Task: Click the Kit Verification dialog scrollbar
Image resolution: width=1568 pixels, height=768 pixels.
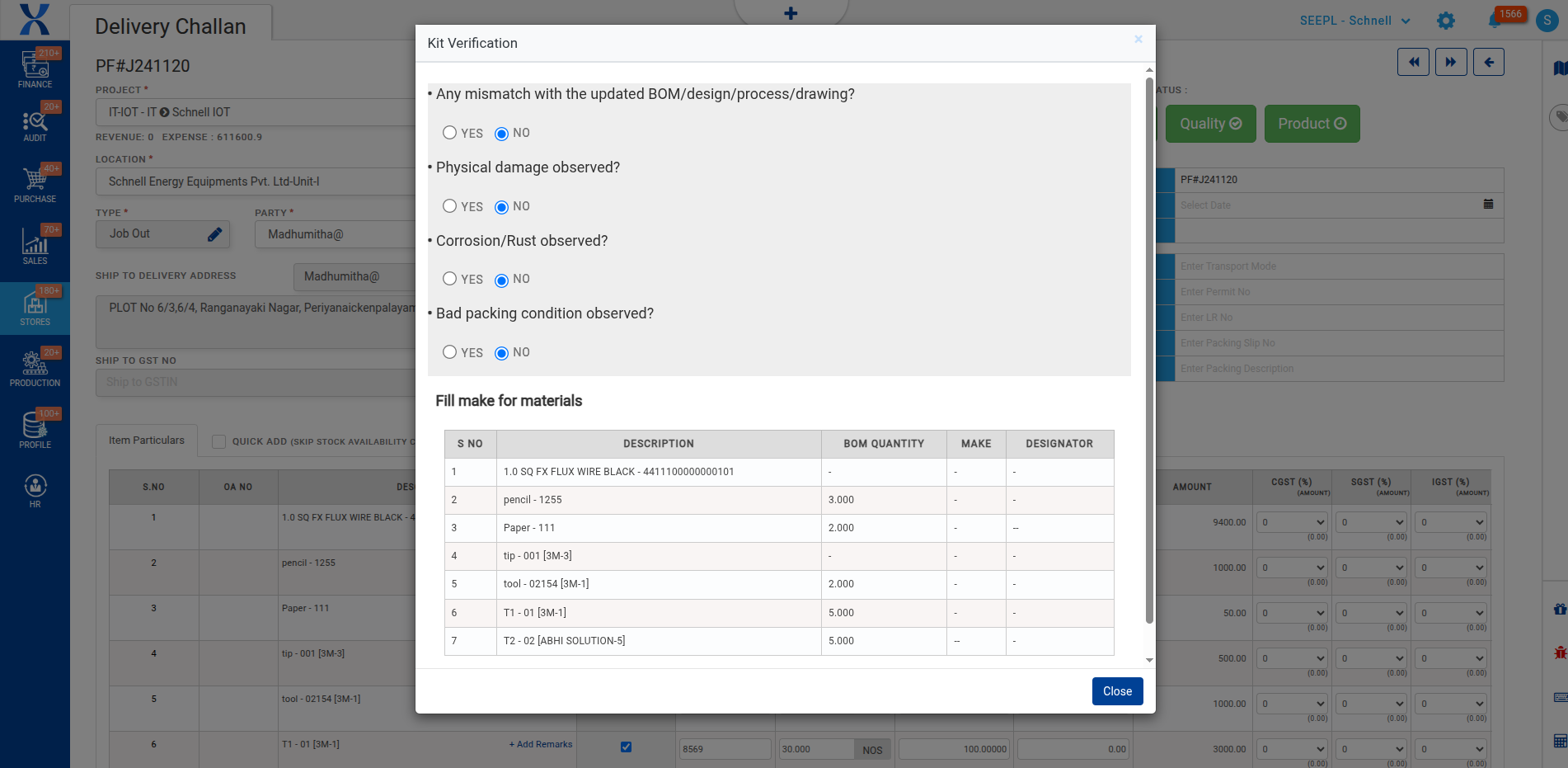Action: (x=1149, y=346)
